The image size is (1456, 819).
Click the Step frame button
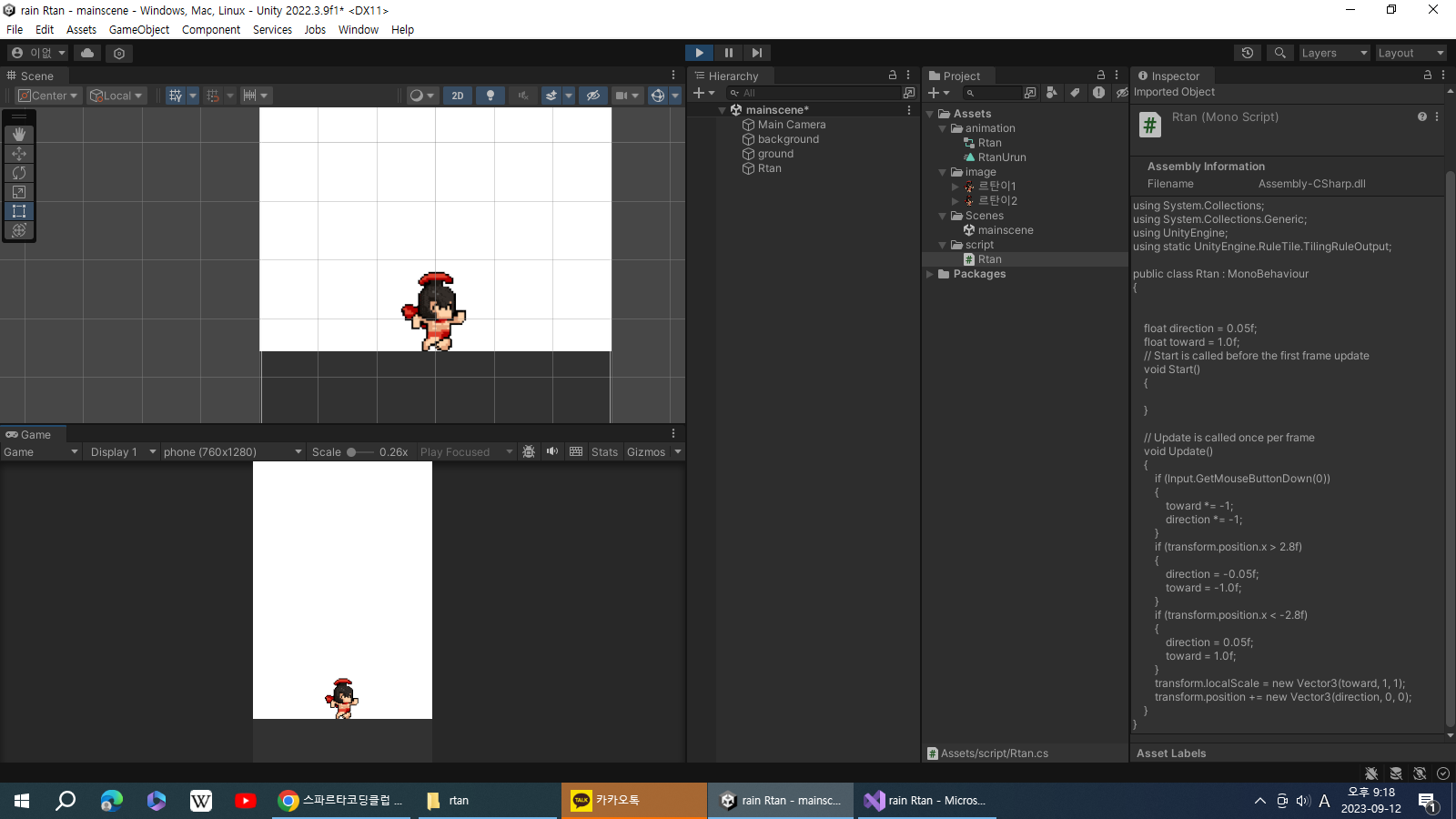756,53
